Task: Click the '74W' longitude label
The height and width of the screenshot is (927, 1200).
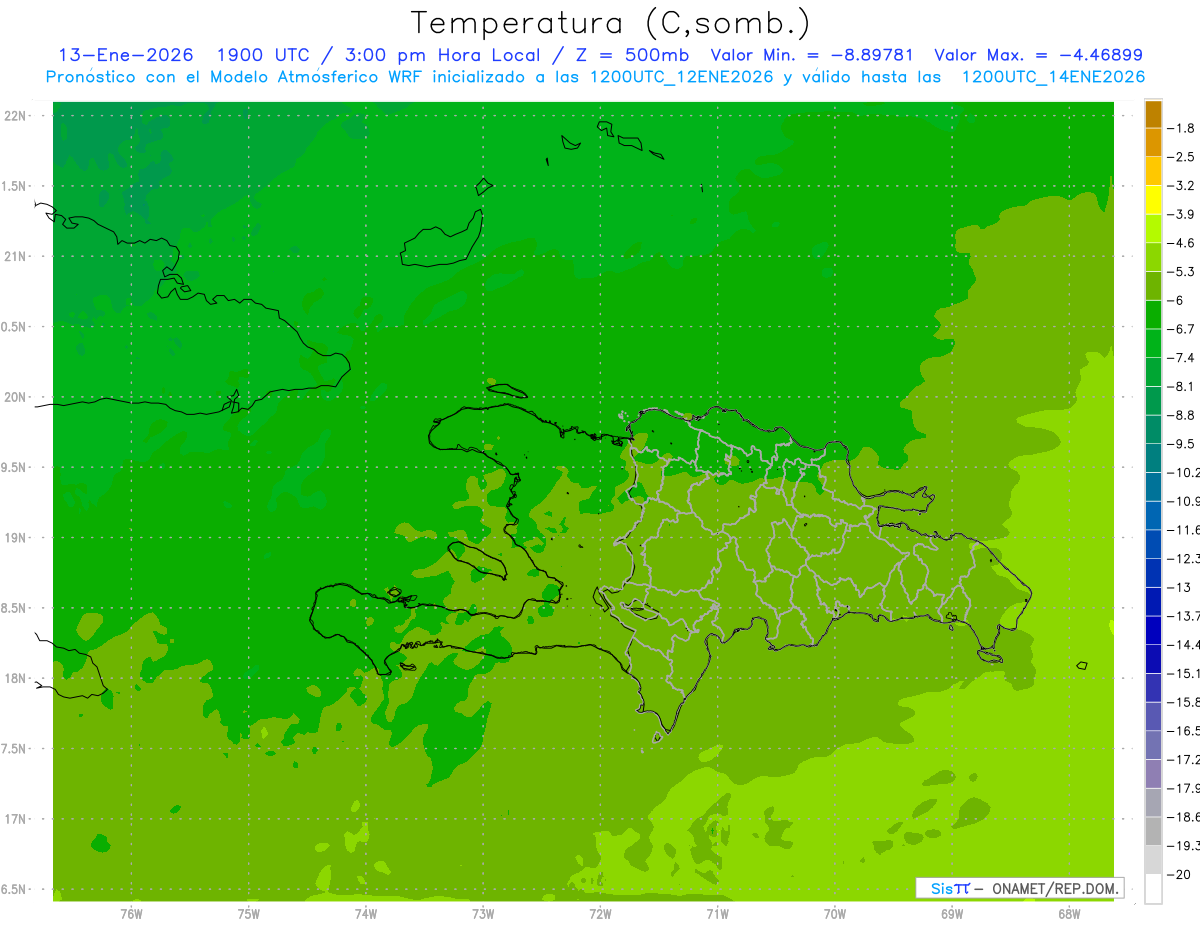Action: tap(366, 913)
